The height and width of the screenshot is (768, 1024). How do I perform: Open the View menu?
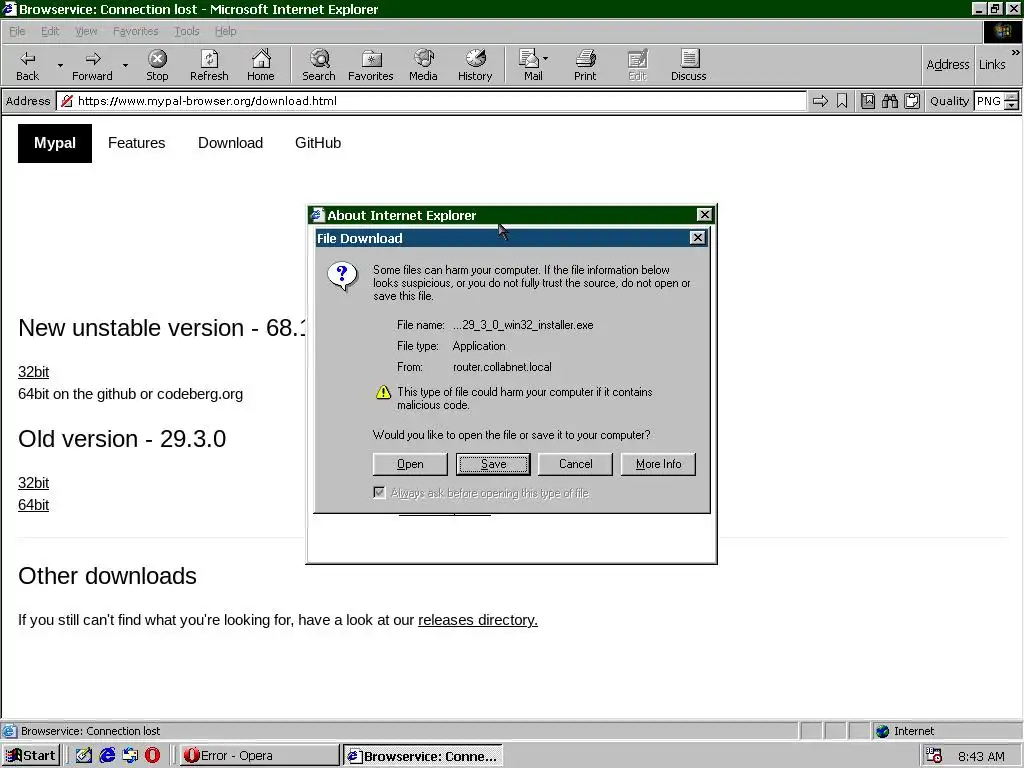(86, 31)
